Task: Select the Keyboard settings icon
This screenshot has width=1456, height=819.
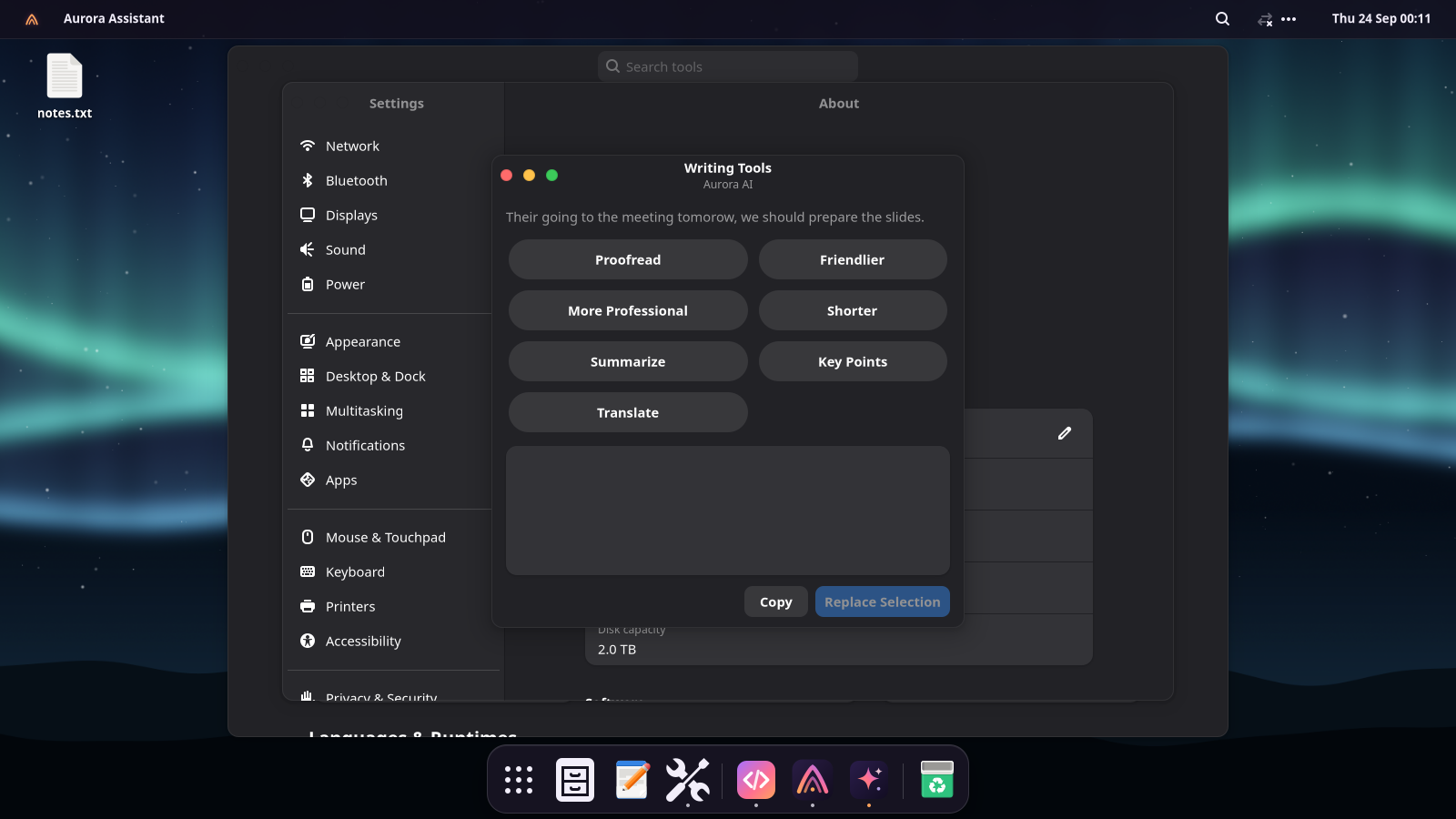Action: [308, 571]
